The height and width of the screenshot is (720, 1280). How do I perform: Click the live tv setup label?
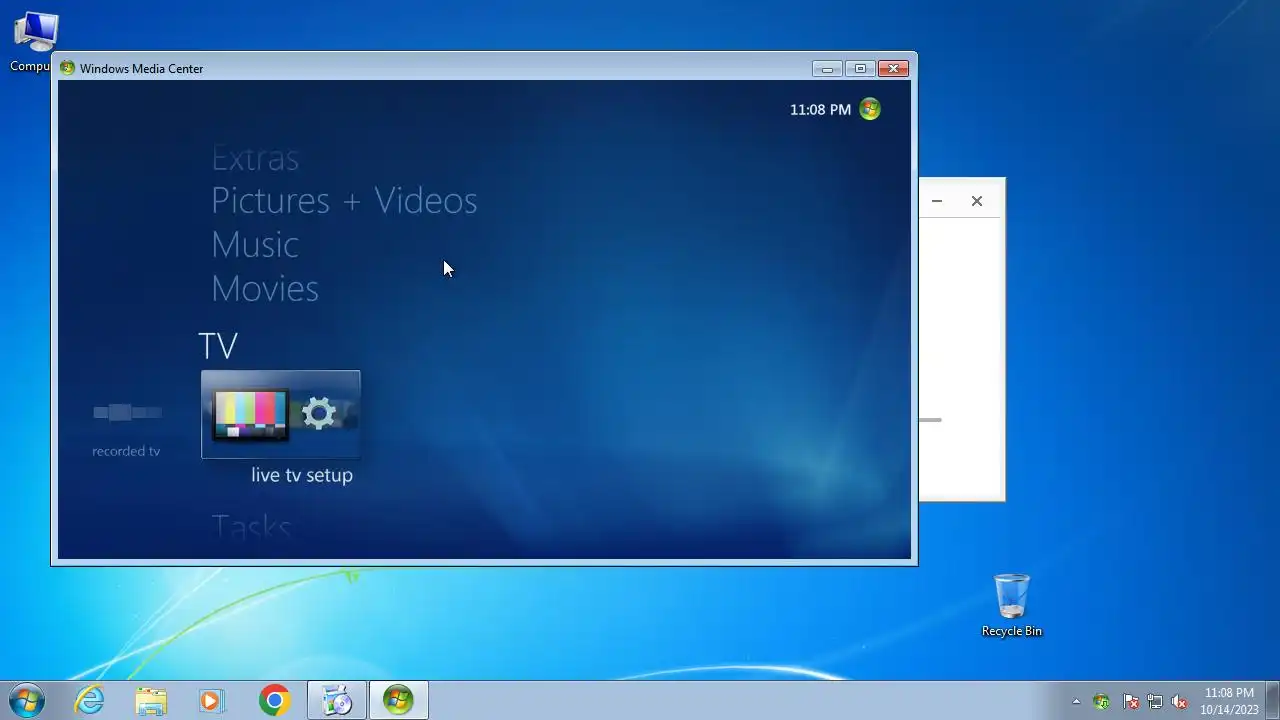tap(302, 475)
